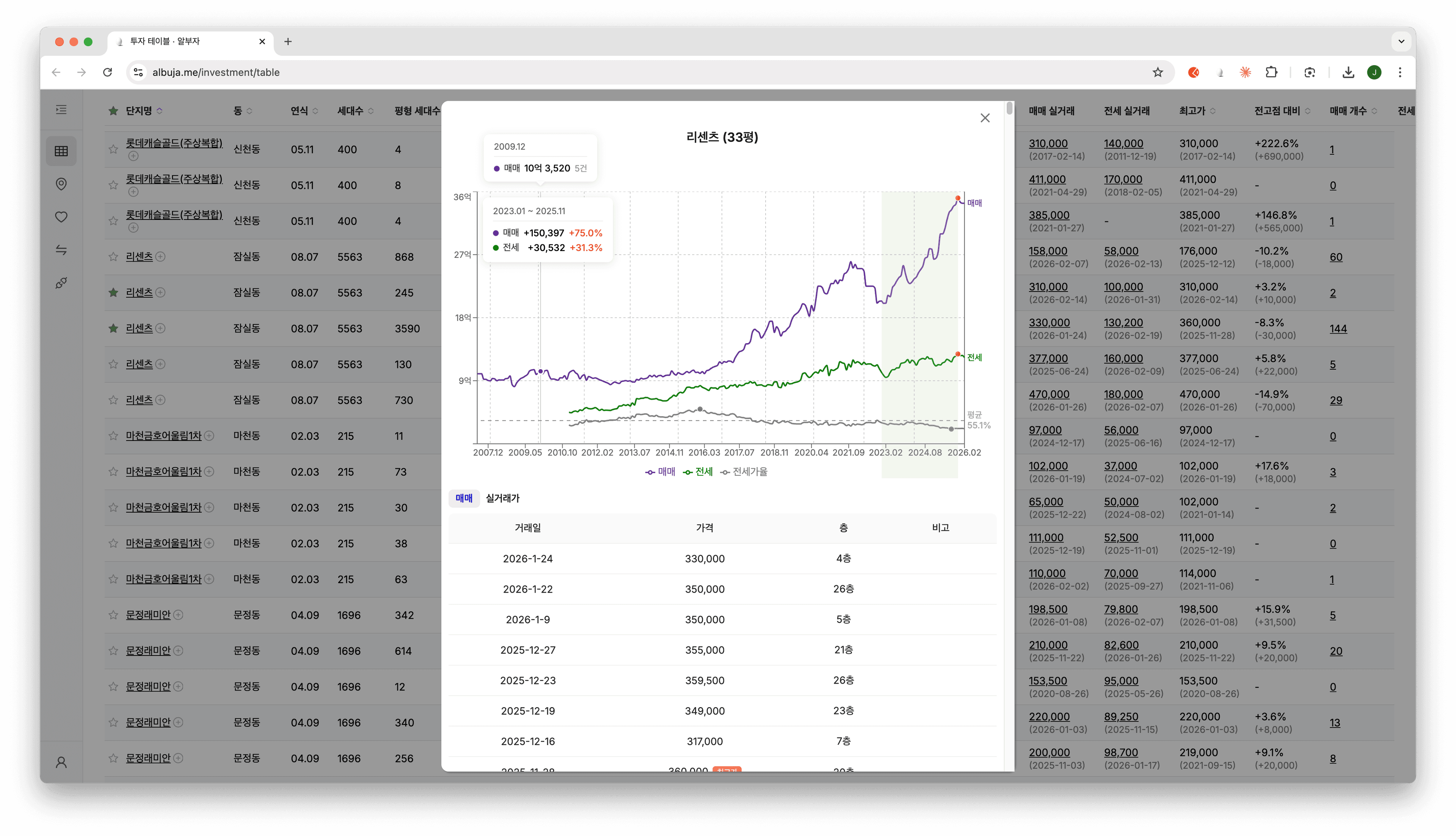This screenshot has width=1456, height=836.
Task: Open the table view sidebar icon
Action: point(61,151)
